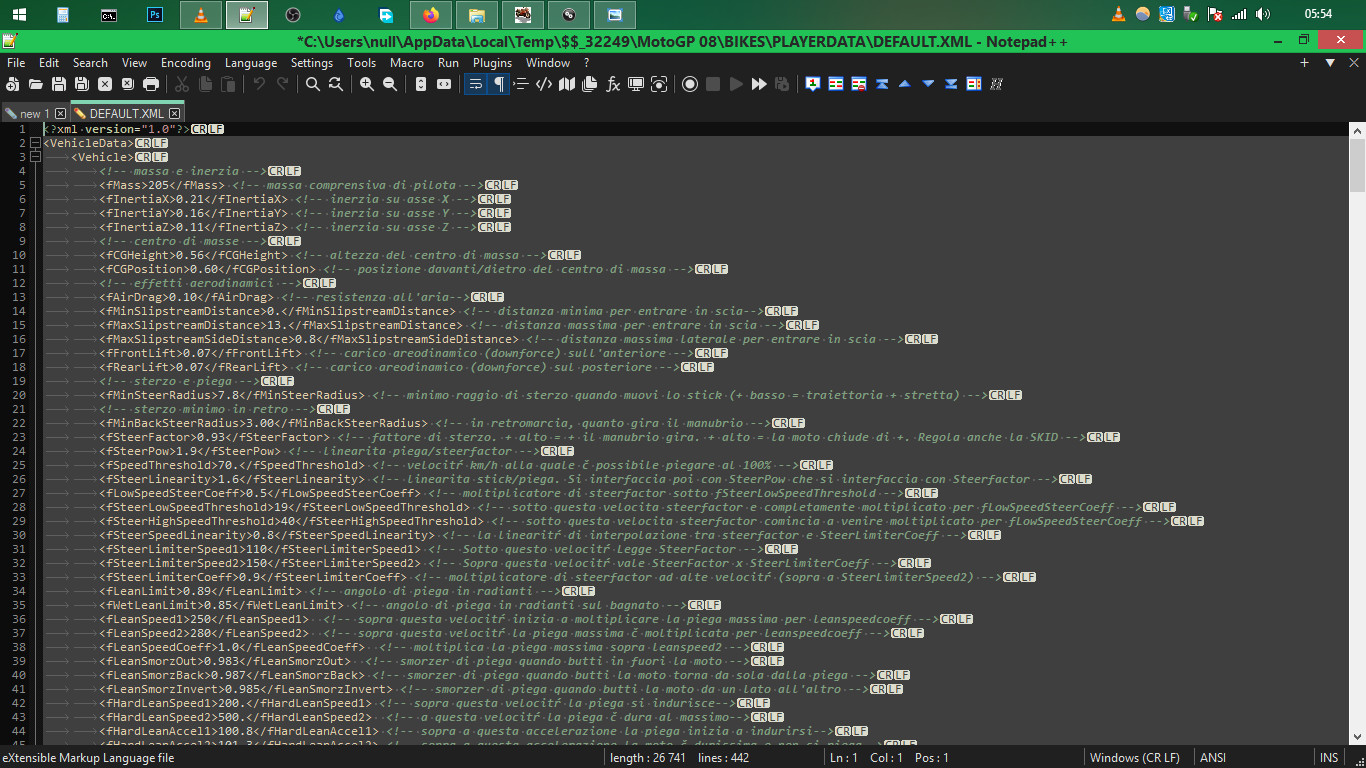1366x768 pixels.
Task: Click INS to switch to overwrite mode
Action: (1329, 757)
